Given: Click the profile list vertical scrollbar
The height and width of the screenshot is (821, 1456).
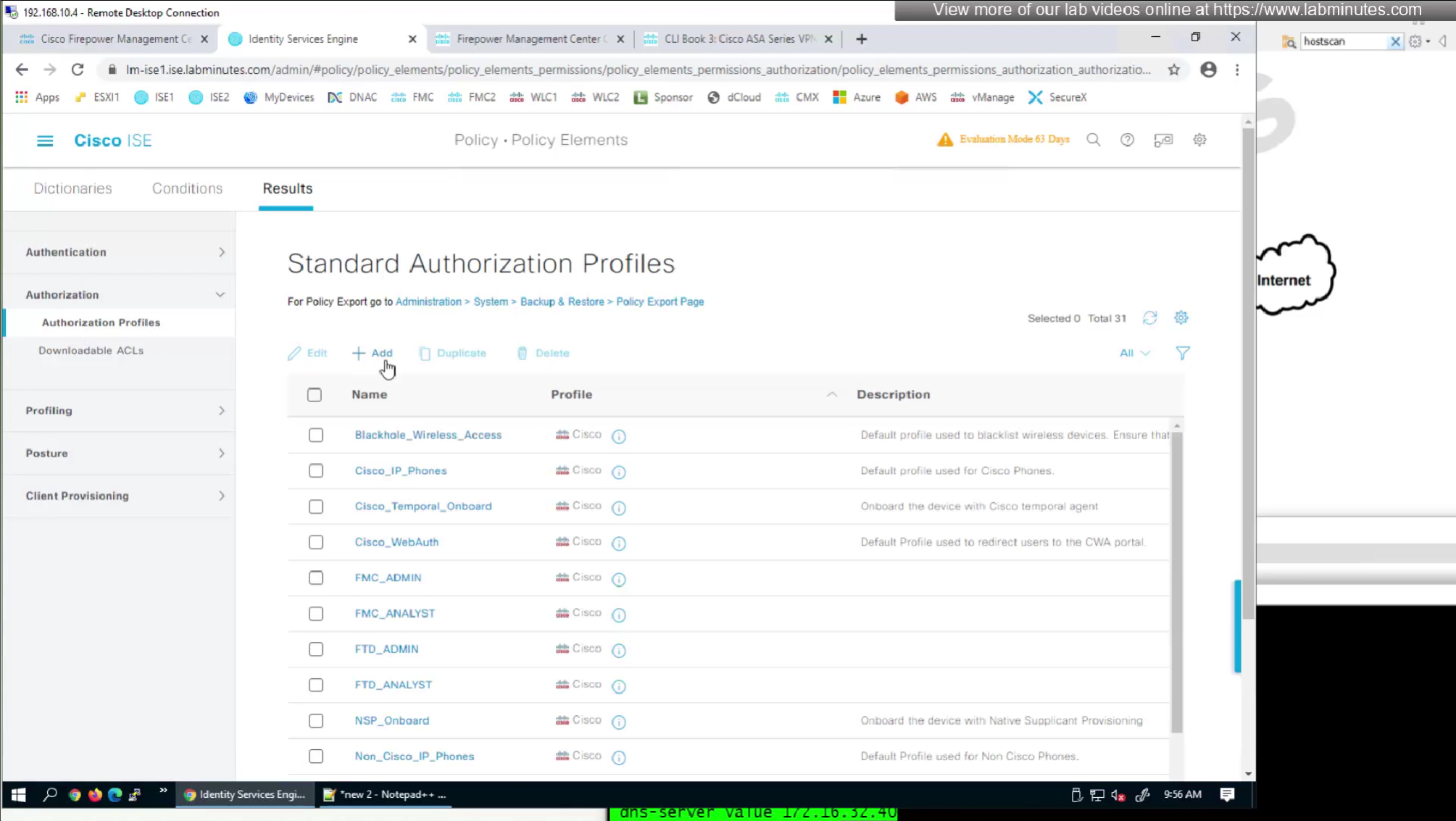Looking at the screenshot, I should pyautogui.click(x=1176, y=580).
